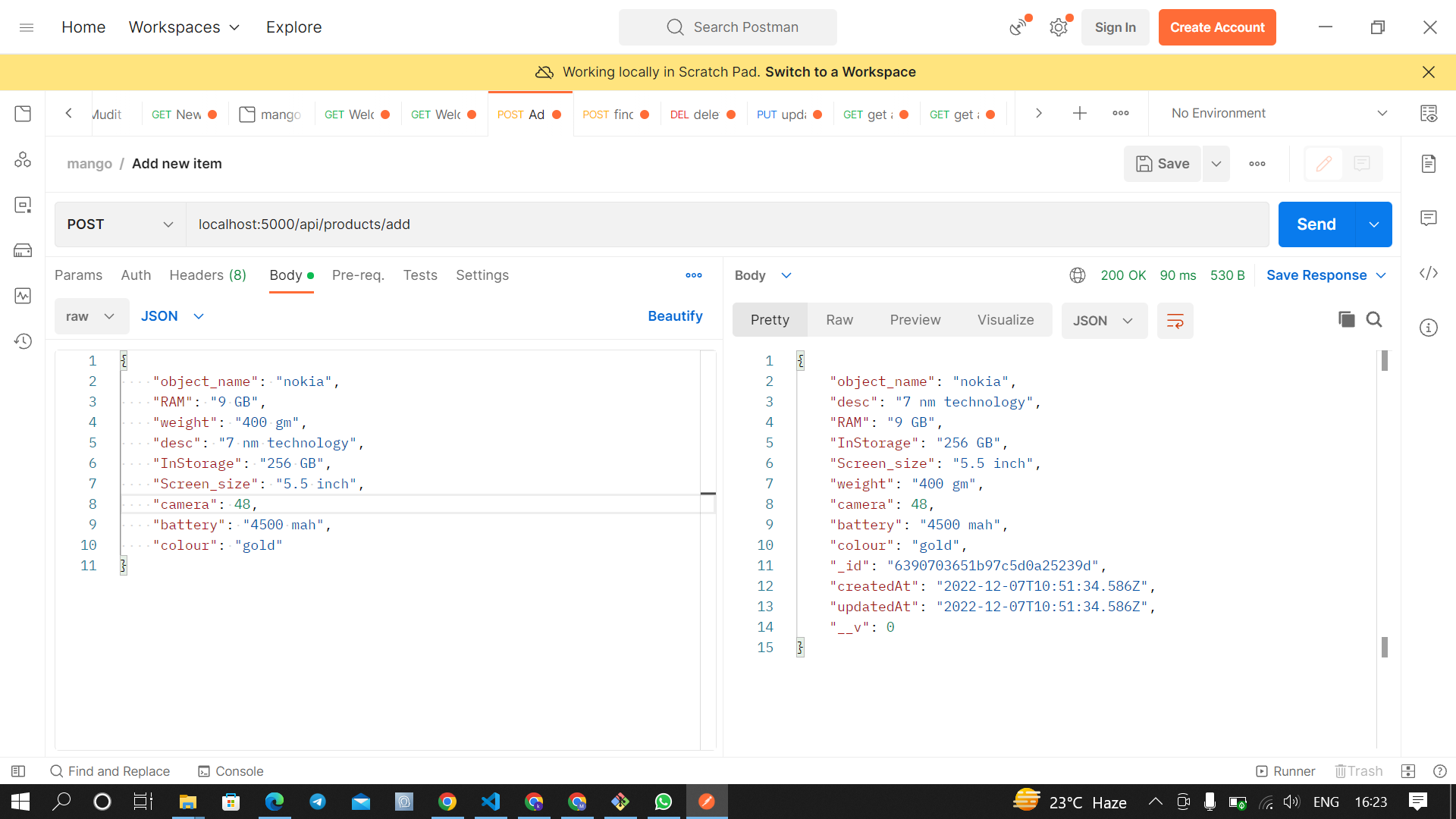Open the Tests tab
The image size is (1456, 819).
[x=420, y=275]
